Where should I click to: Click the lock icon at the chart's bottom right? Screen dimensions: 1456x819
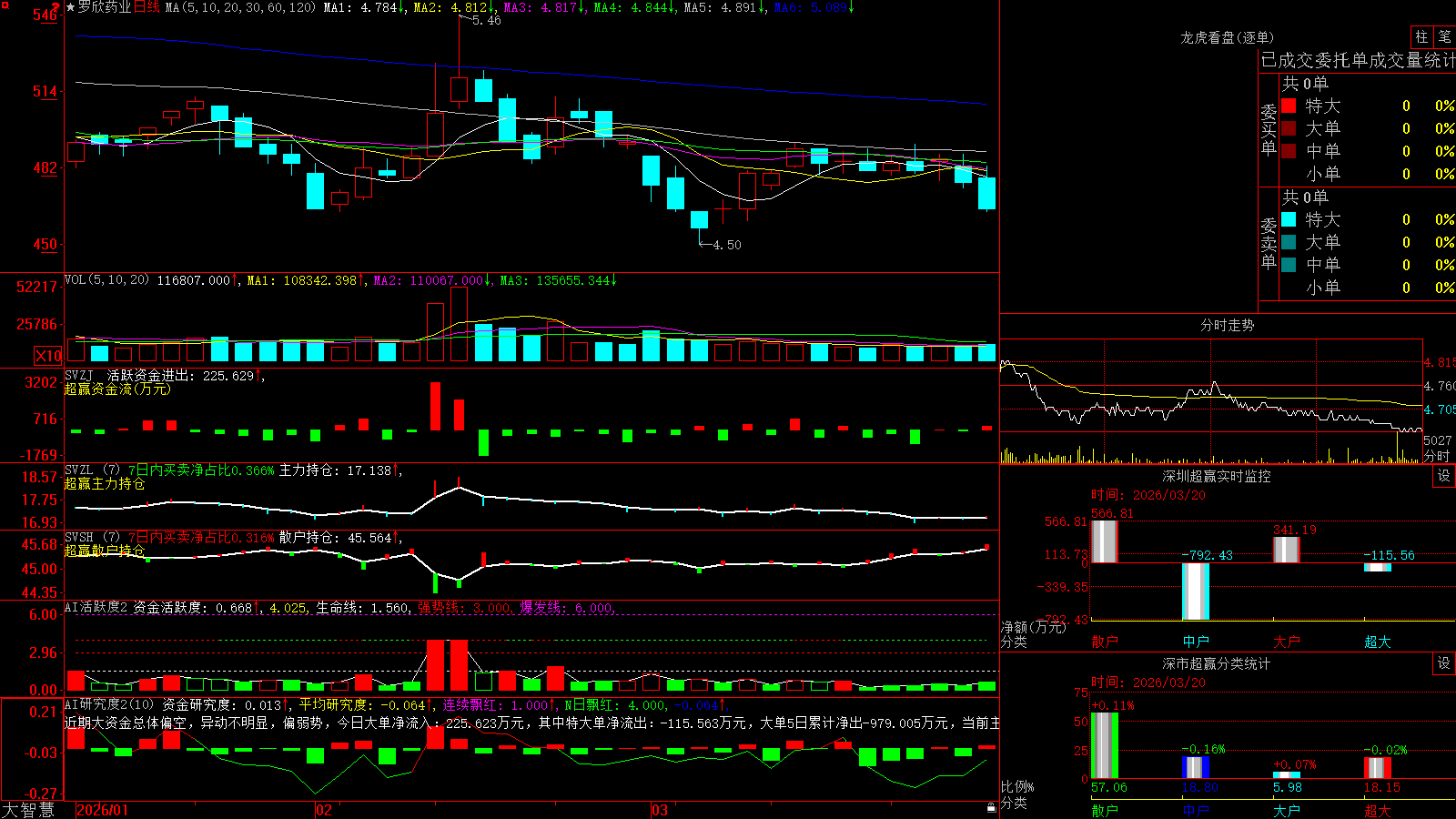(992, 808)
